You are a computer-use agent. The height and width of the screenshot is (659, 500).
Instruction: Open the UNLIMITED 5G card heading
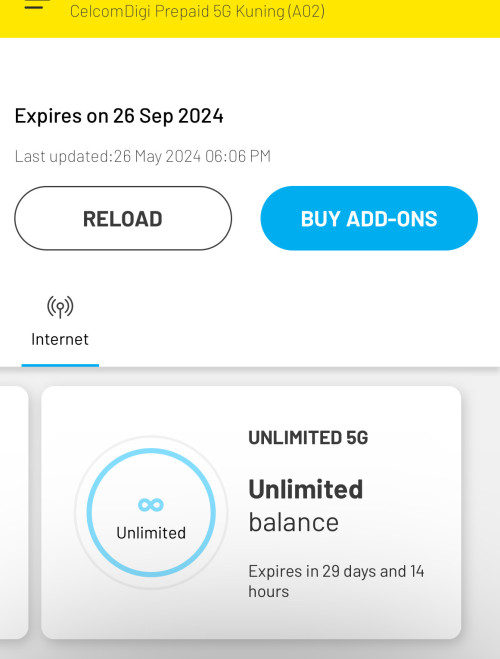[x=308, y=438]
